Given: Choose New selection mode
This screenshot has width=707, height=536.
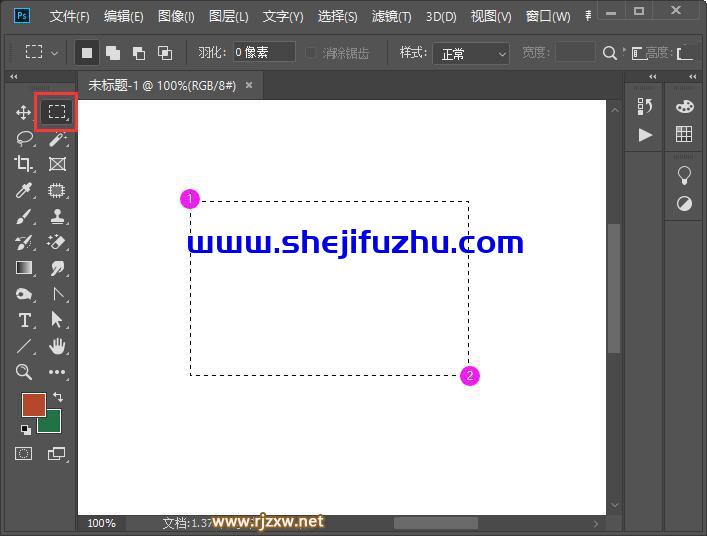Looking at the screenshot, I should (87, 53).
